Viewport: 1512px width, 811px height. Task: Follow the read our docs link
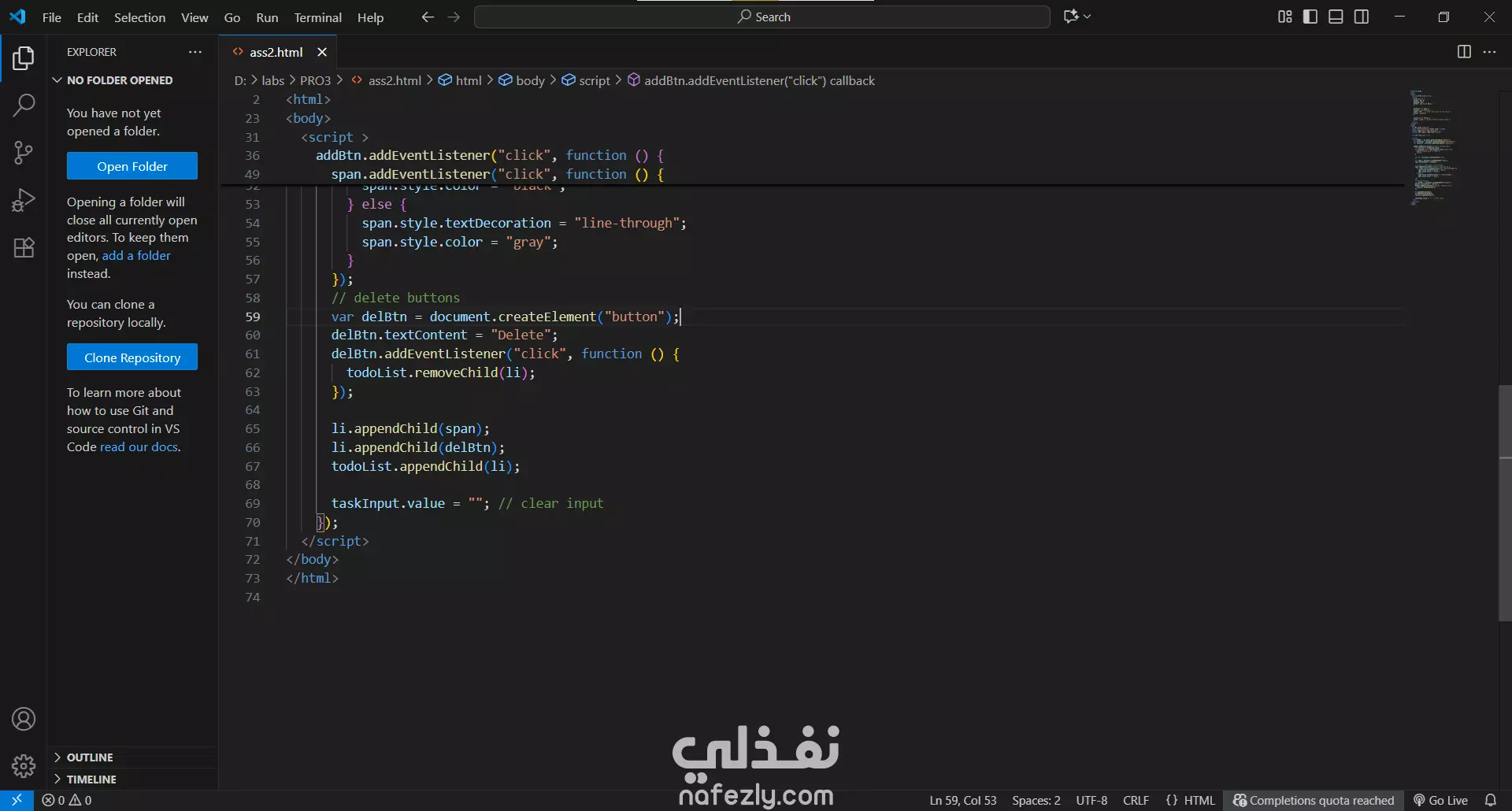(139, 446)
